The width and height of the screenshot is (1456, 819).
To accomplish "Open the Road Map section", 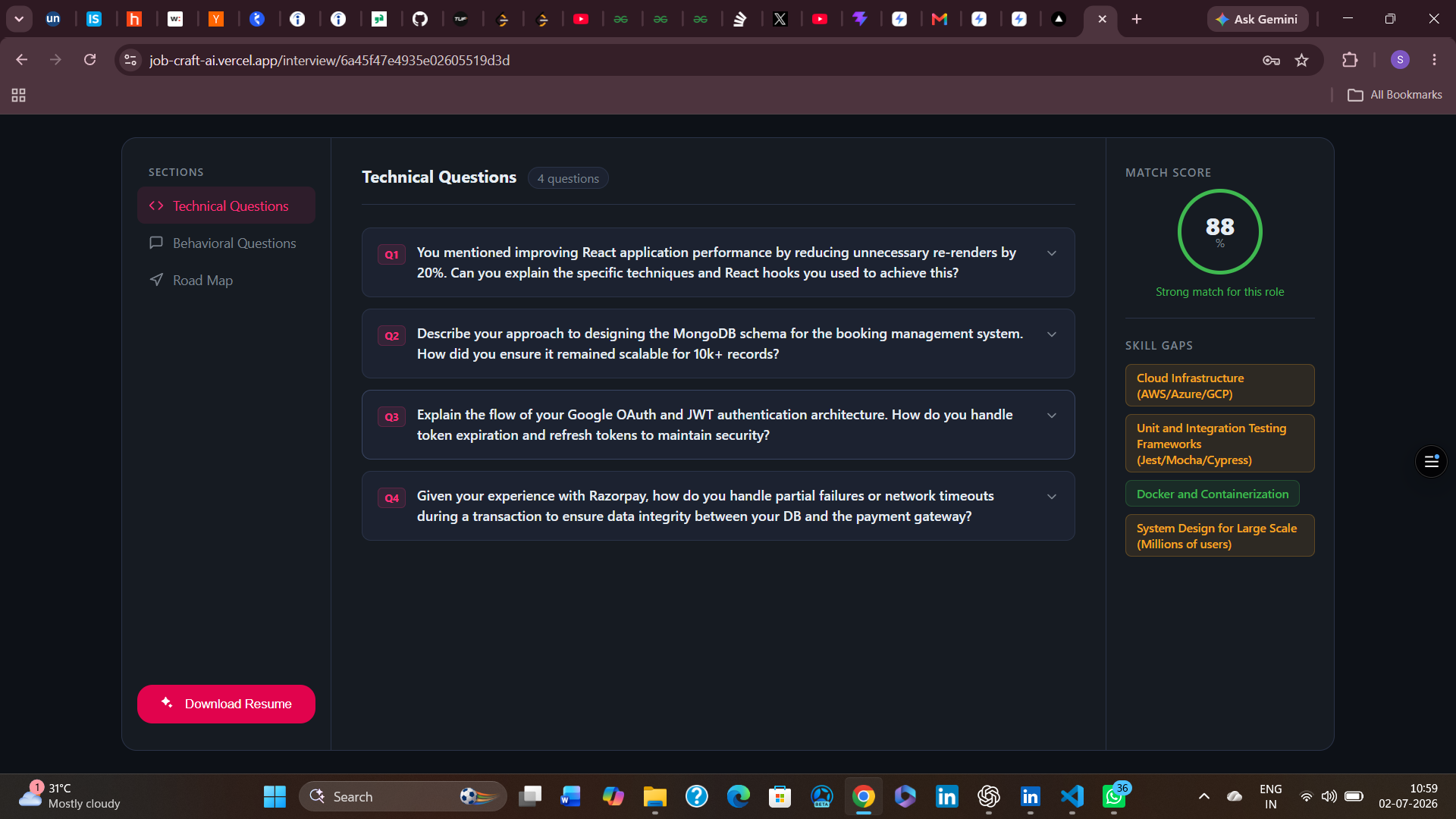I will point(226,280).
